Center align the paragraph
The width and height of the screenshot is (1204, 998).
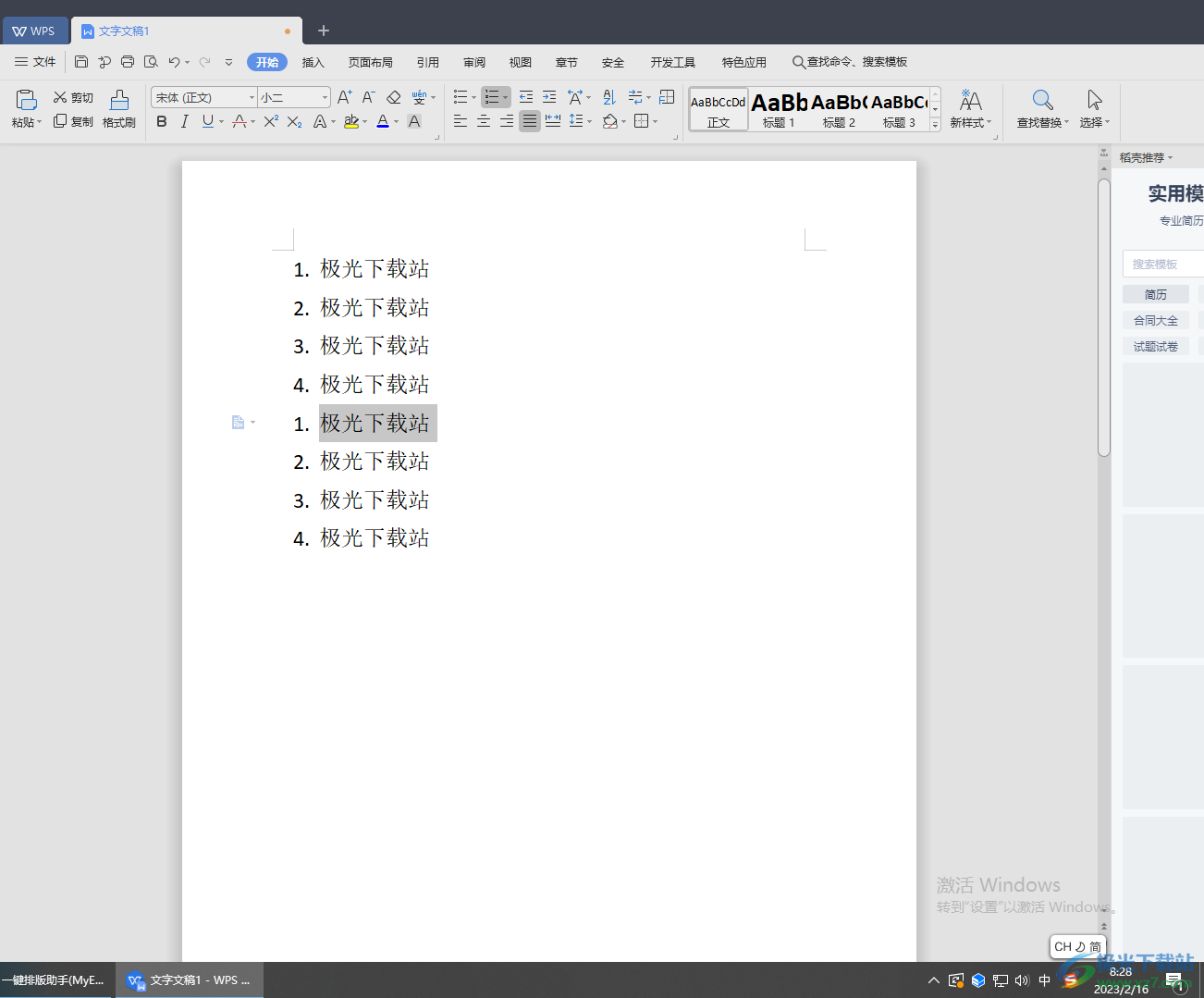coord(484,121)
